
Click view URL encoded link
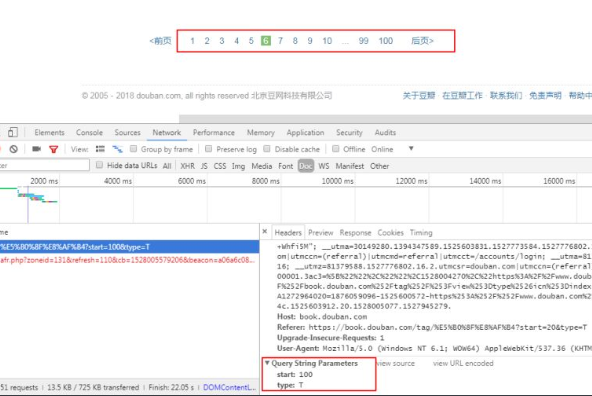[x=463, y=363]
